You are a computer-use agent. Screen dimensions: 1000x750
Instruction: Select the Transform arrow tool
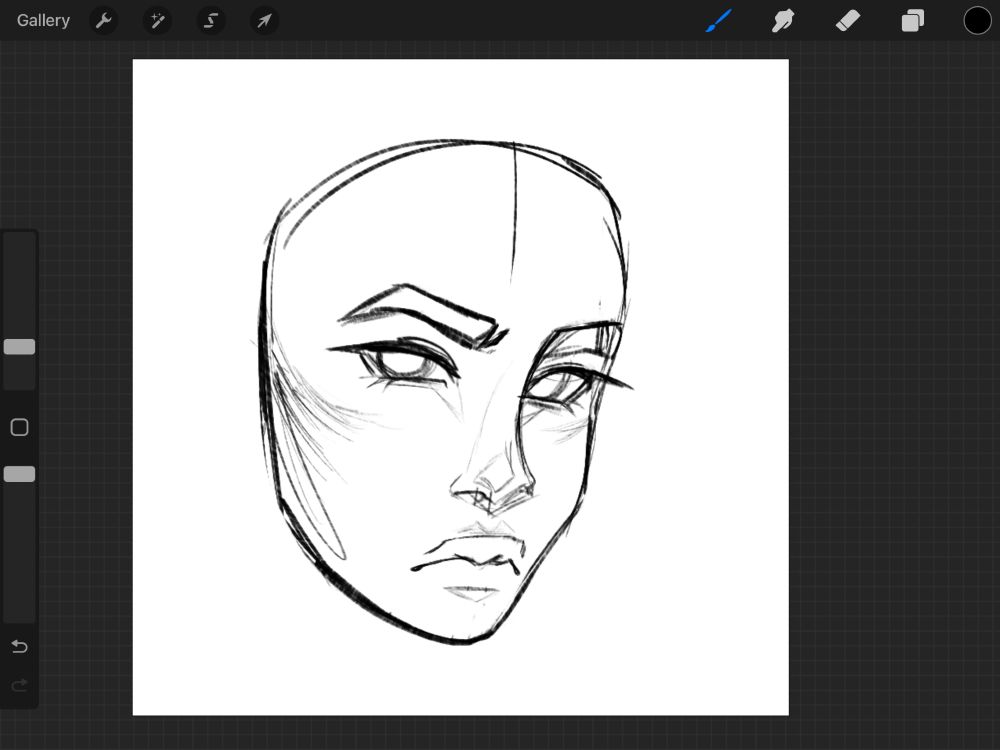coord(264,20)
